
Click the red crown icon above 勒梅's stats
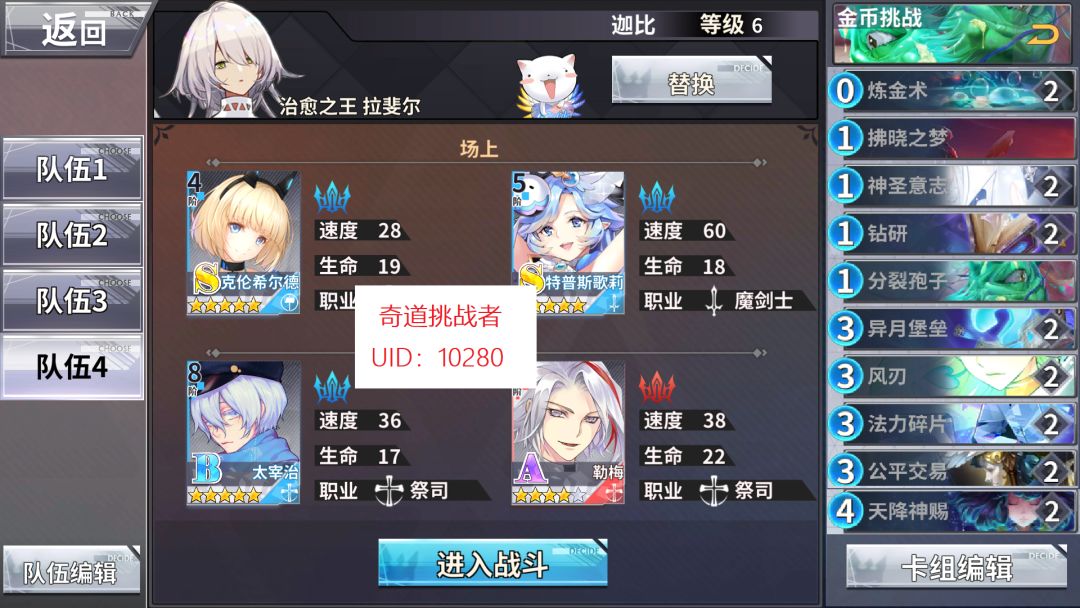[656, 387]
